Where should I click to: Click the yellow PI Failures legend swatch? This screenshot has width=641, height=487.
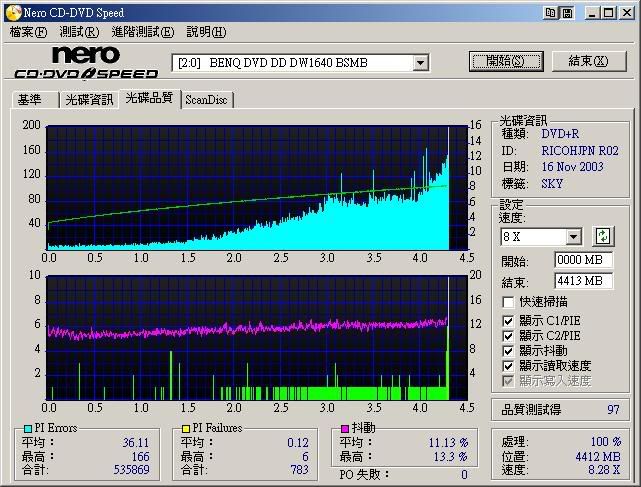coord(186,428)
